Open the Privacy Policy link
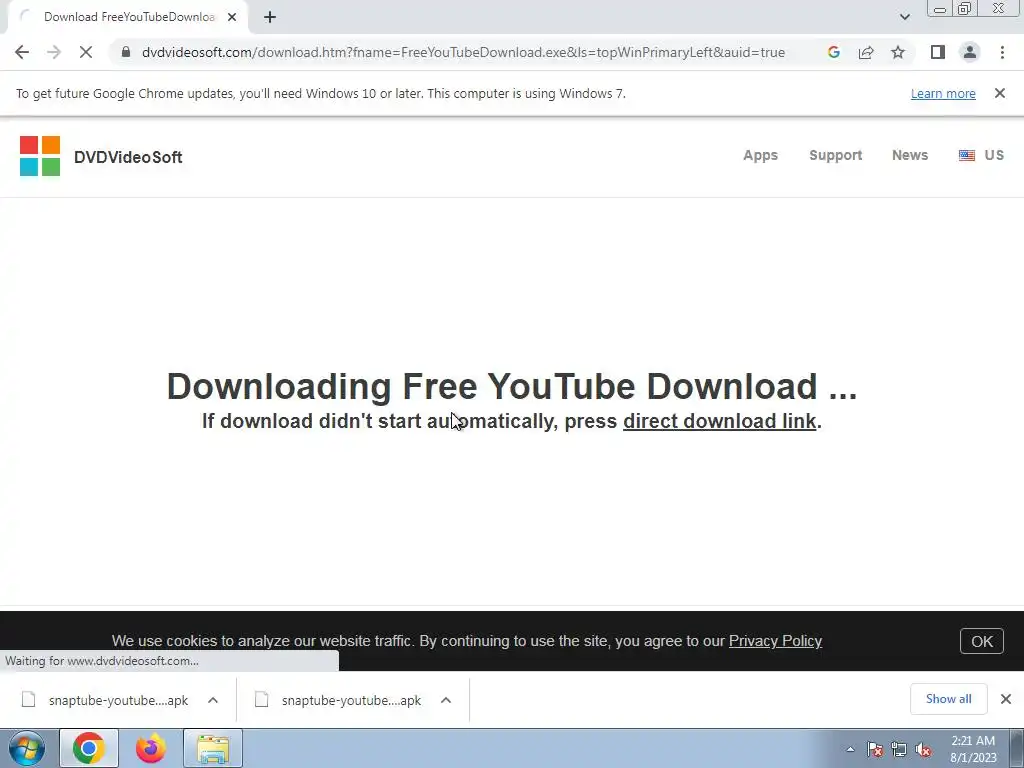Image resolution: width=1024 pixels, height=768 pixels. [x=775, y=641]
